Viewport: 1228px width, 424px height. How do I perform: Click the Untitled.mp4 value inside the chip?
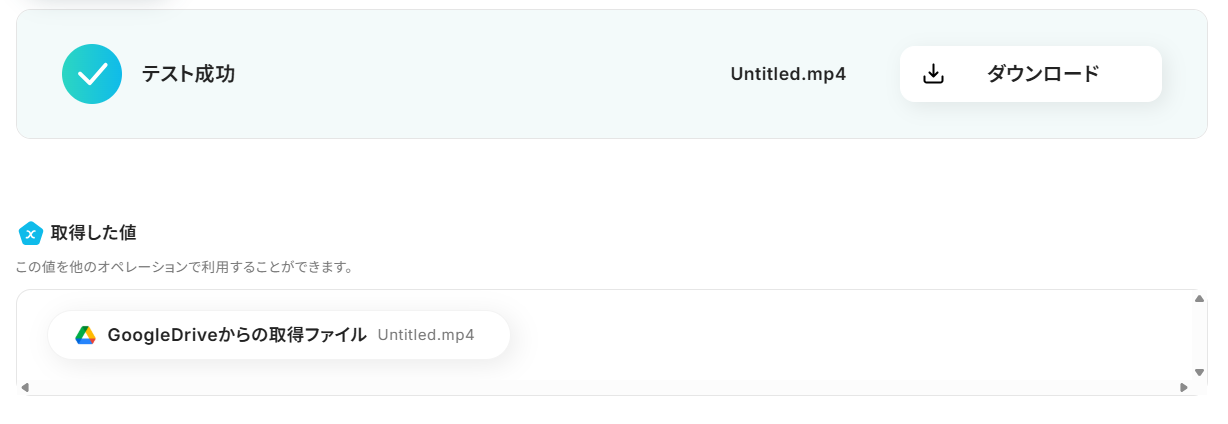coord(426,335)
